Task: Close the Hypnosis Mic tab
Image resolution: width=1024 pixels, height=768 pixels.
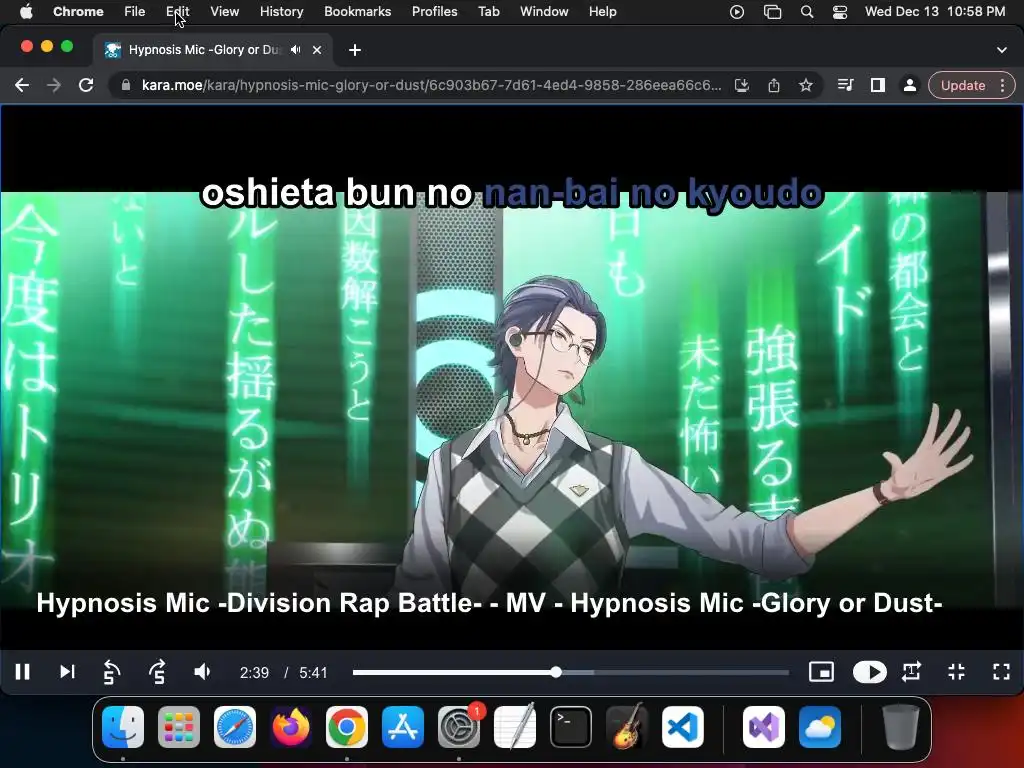Action: coord(317,50)
